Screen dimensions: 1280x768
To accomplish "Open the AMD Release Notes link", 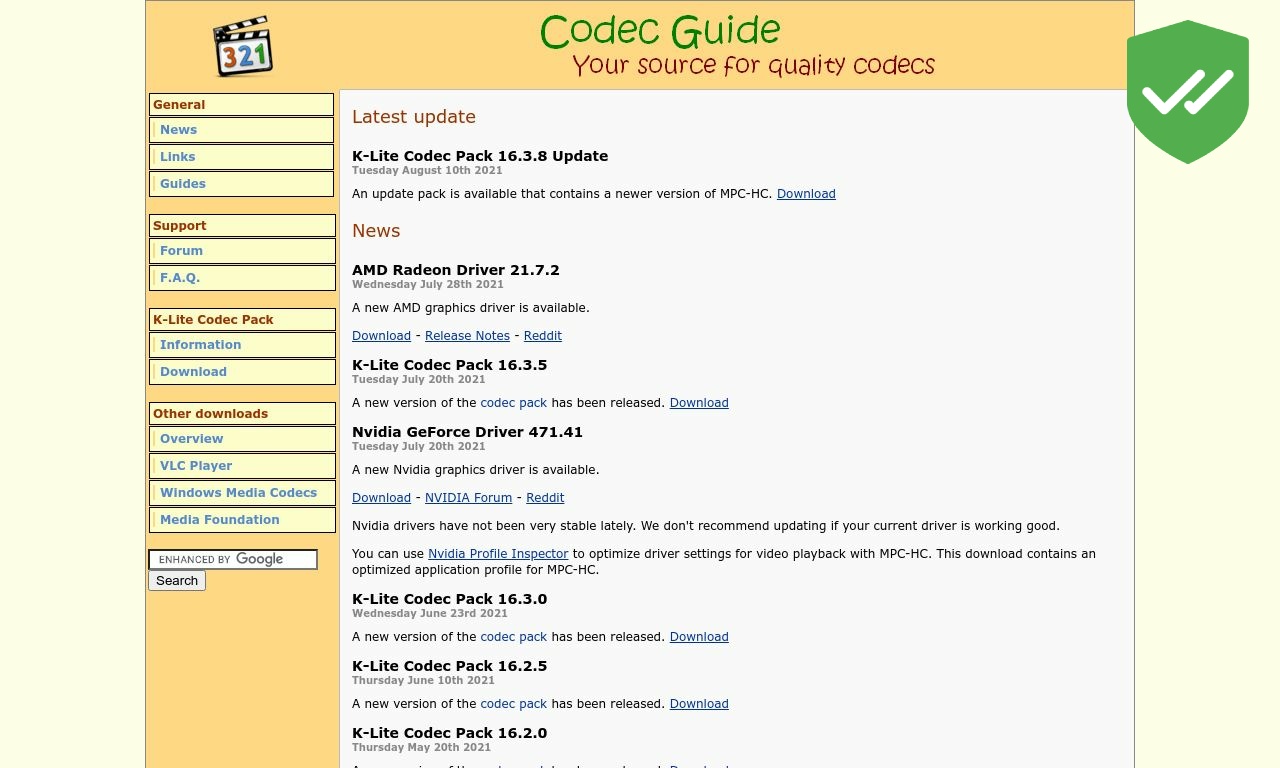I will point(467,336).
